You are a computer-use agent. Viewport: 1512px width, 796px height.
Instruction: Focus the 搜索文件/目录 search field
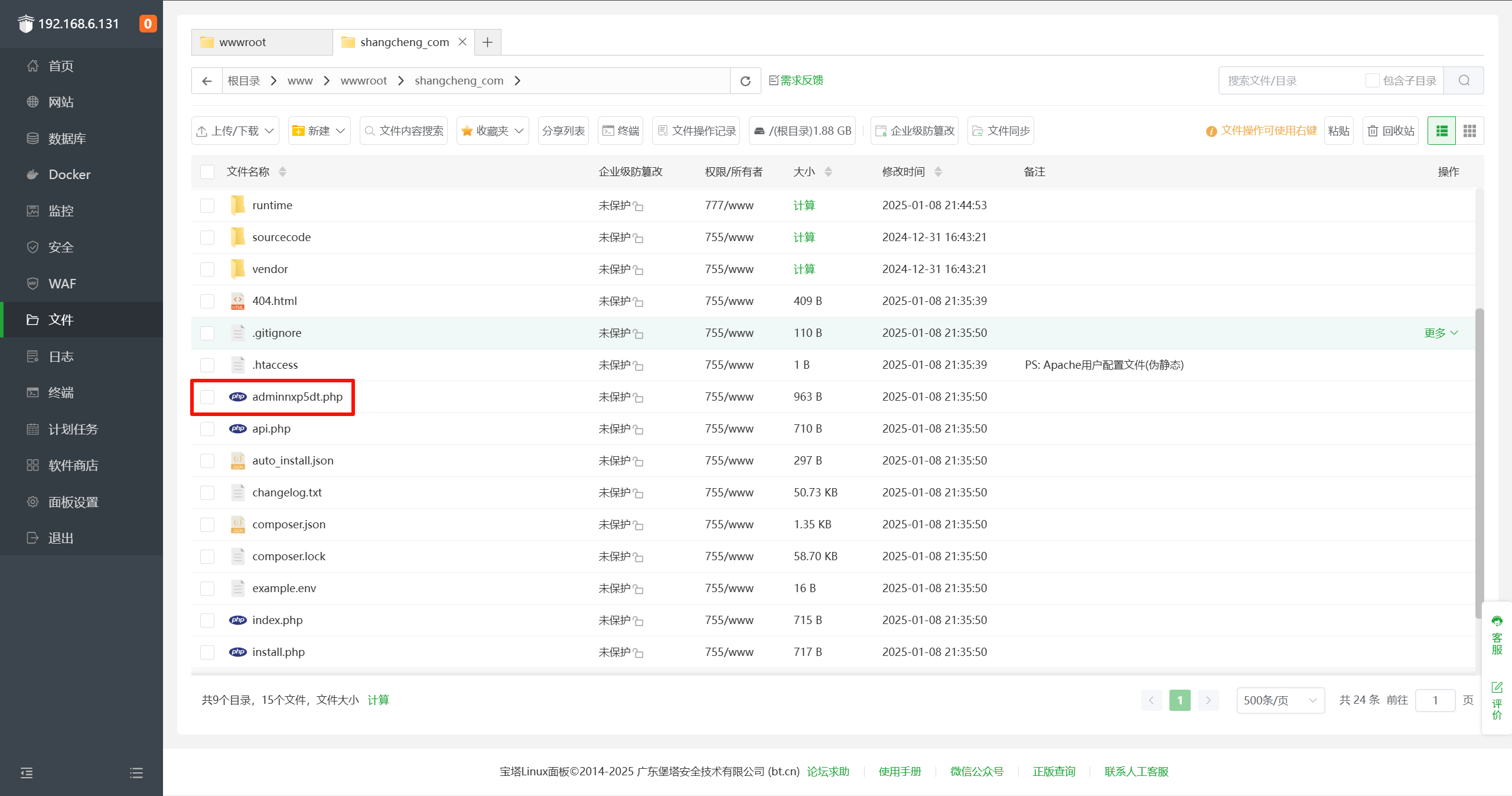[x=1292, y=81]
